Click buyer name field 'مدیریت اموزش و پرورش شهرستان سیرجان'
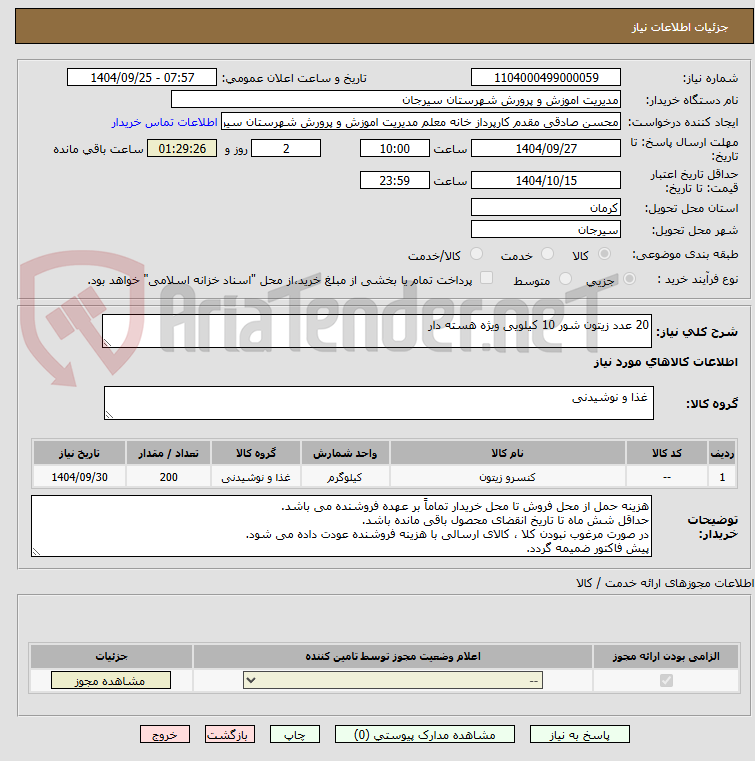 [x=395, y=100]
